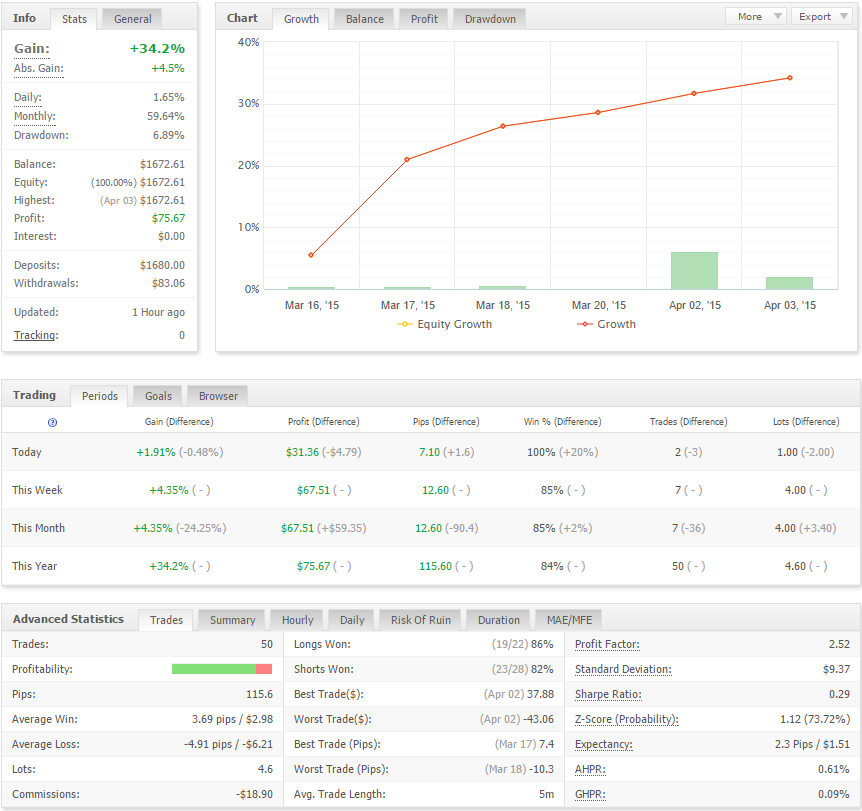Open the Browser tab in Trading
This screenshot has height=811, width=862.
[x=218, y=396]
